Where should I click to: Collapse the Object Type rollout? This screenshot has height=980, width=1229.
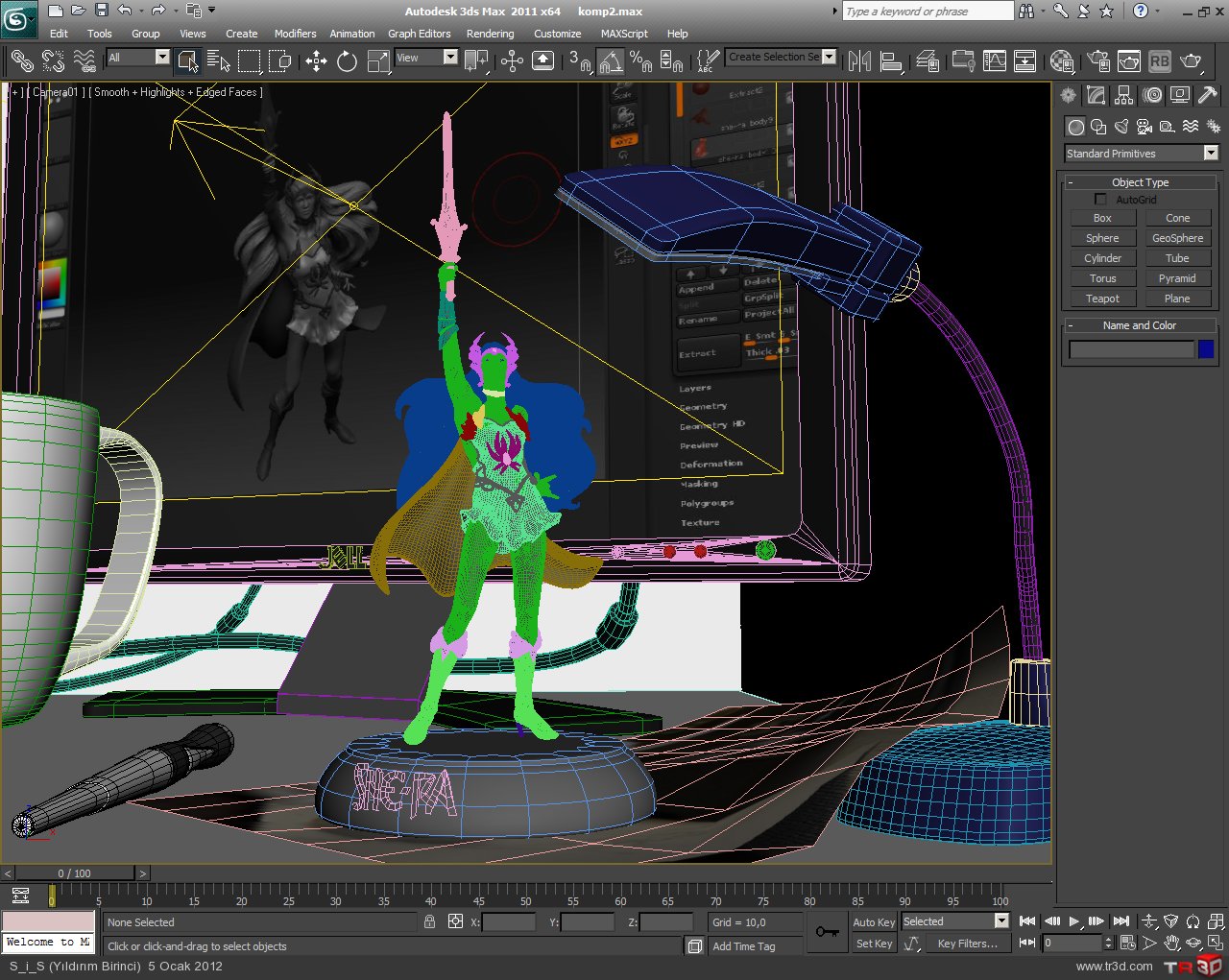click(1141, 182)
